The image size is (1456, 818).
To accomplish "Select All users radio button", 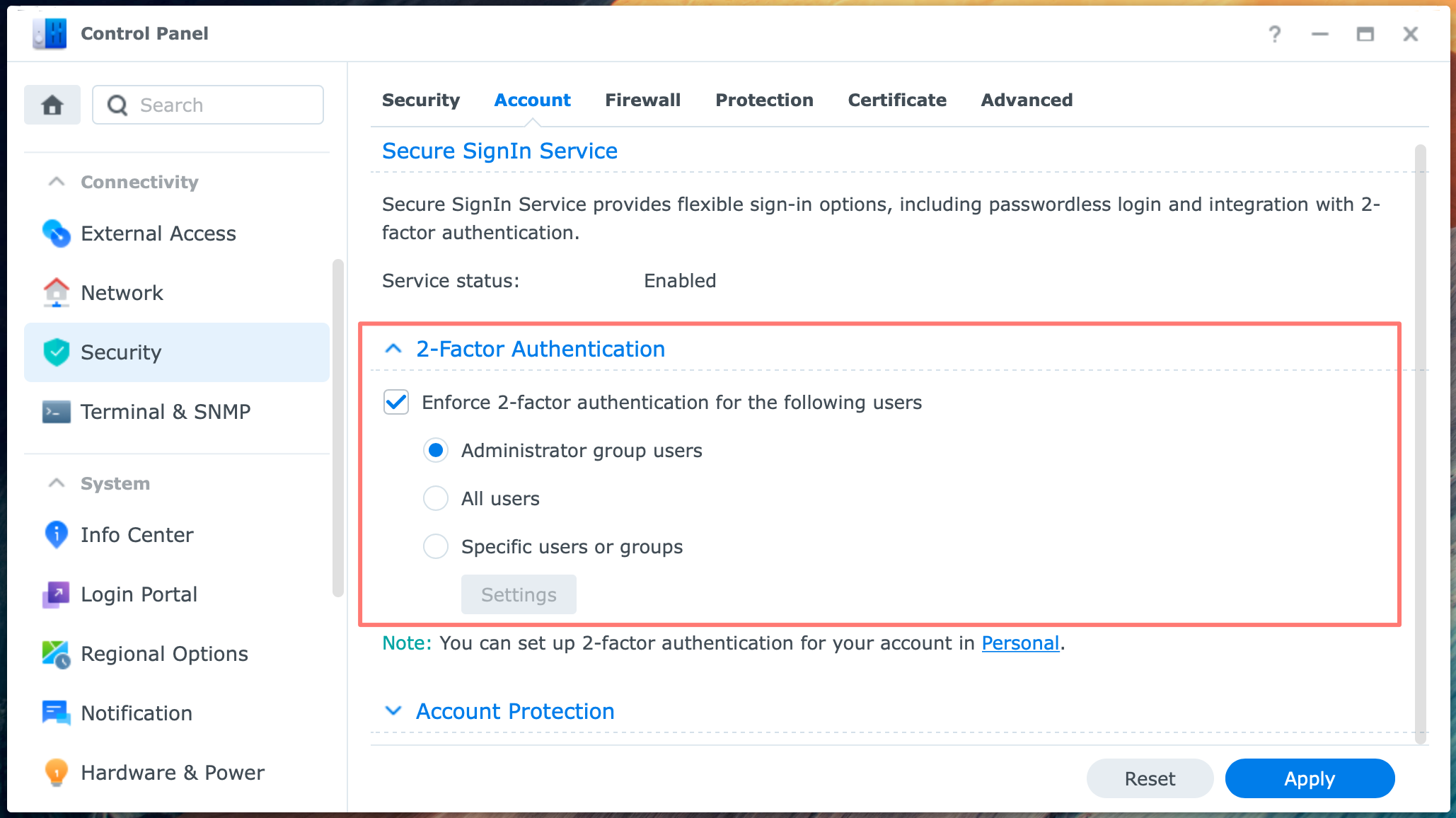I will pos(435,498).
